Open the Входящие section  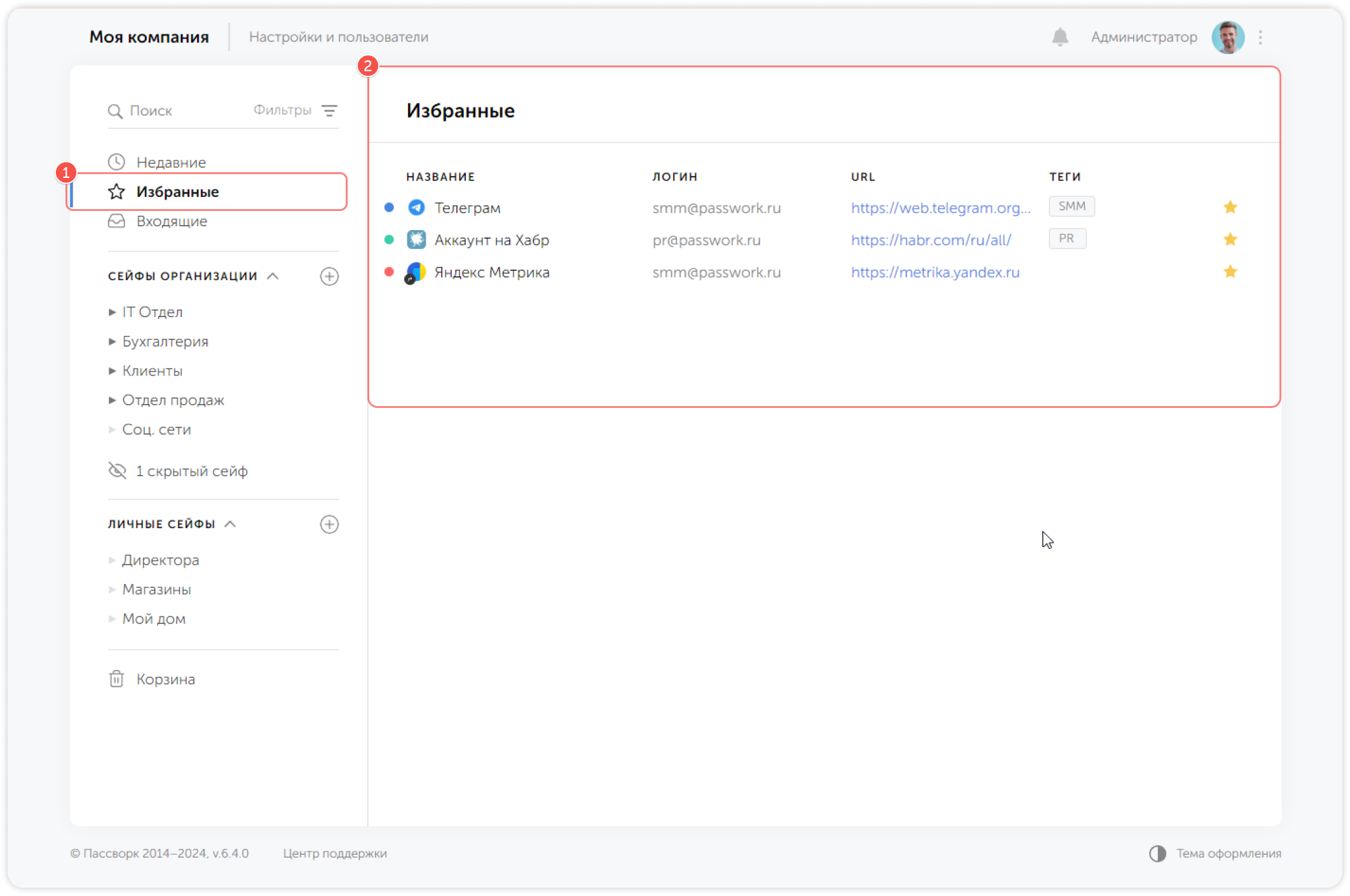point(171,221)
